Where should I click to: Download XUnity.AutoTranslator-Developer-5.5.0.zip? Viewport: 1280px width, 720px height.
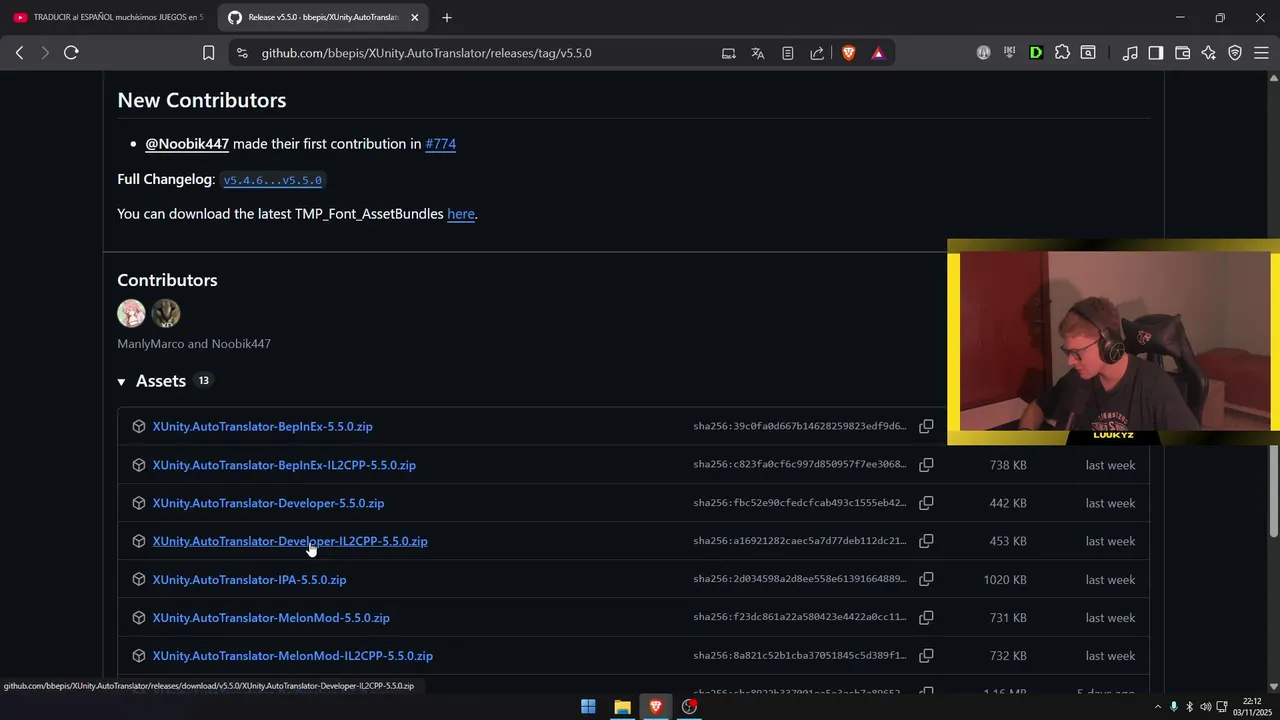(x=268, y=503)
